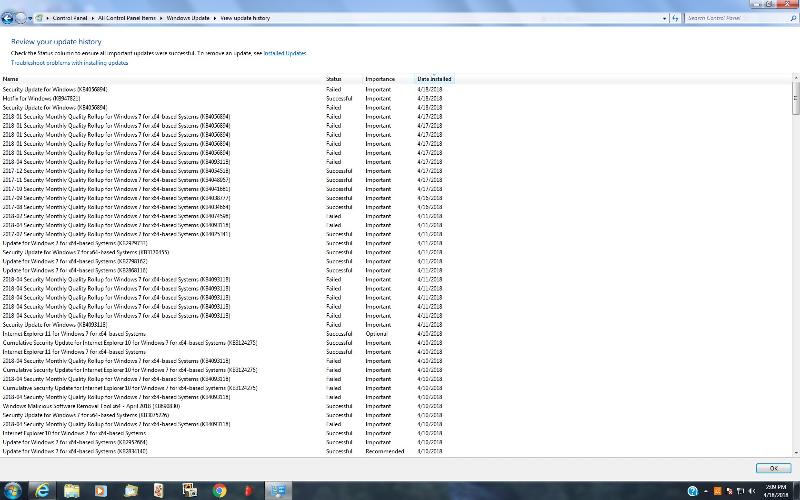Open Troubleshoot problems with installing updates link
This screenshot has width=800, height=500.
tap(69, 63)
